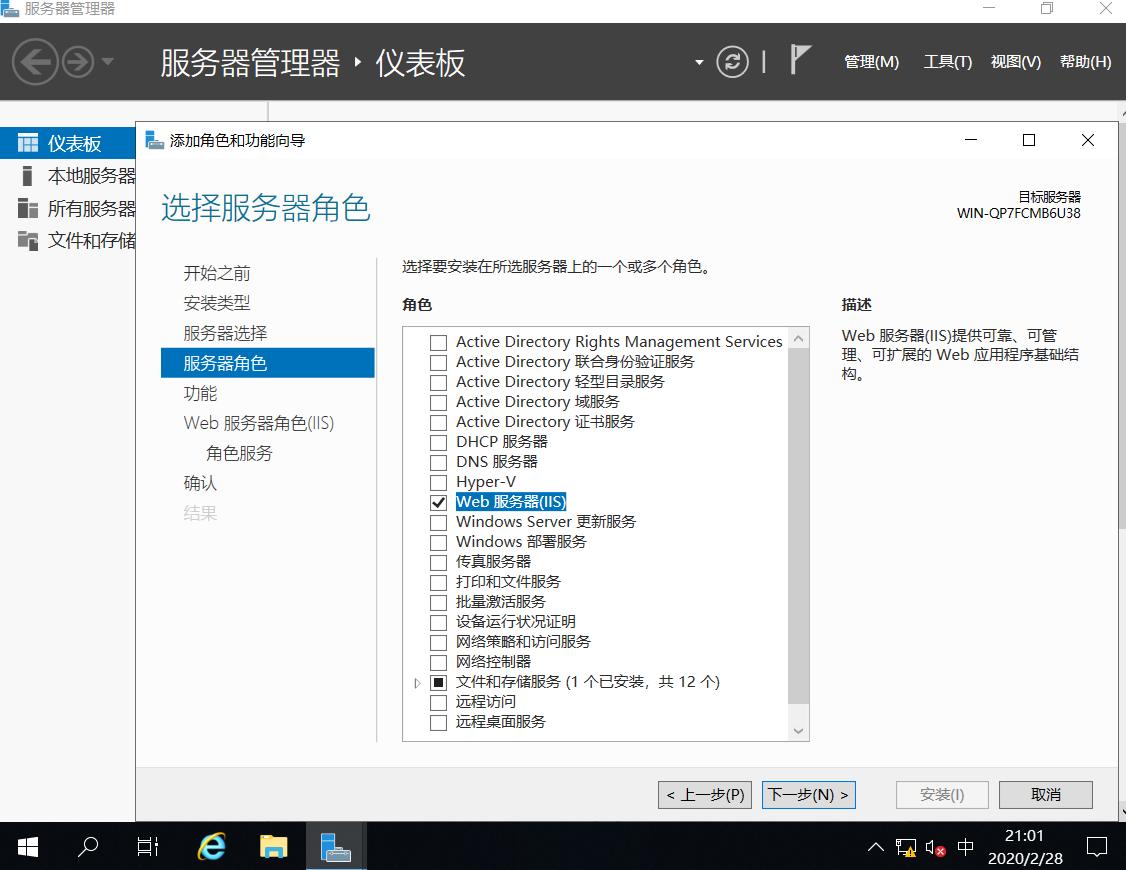Open the 工具(T) menu

pos(948,62)
